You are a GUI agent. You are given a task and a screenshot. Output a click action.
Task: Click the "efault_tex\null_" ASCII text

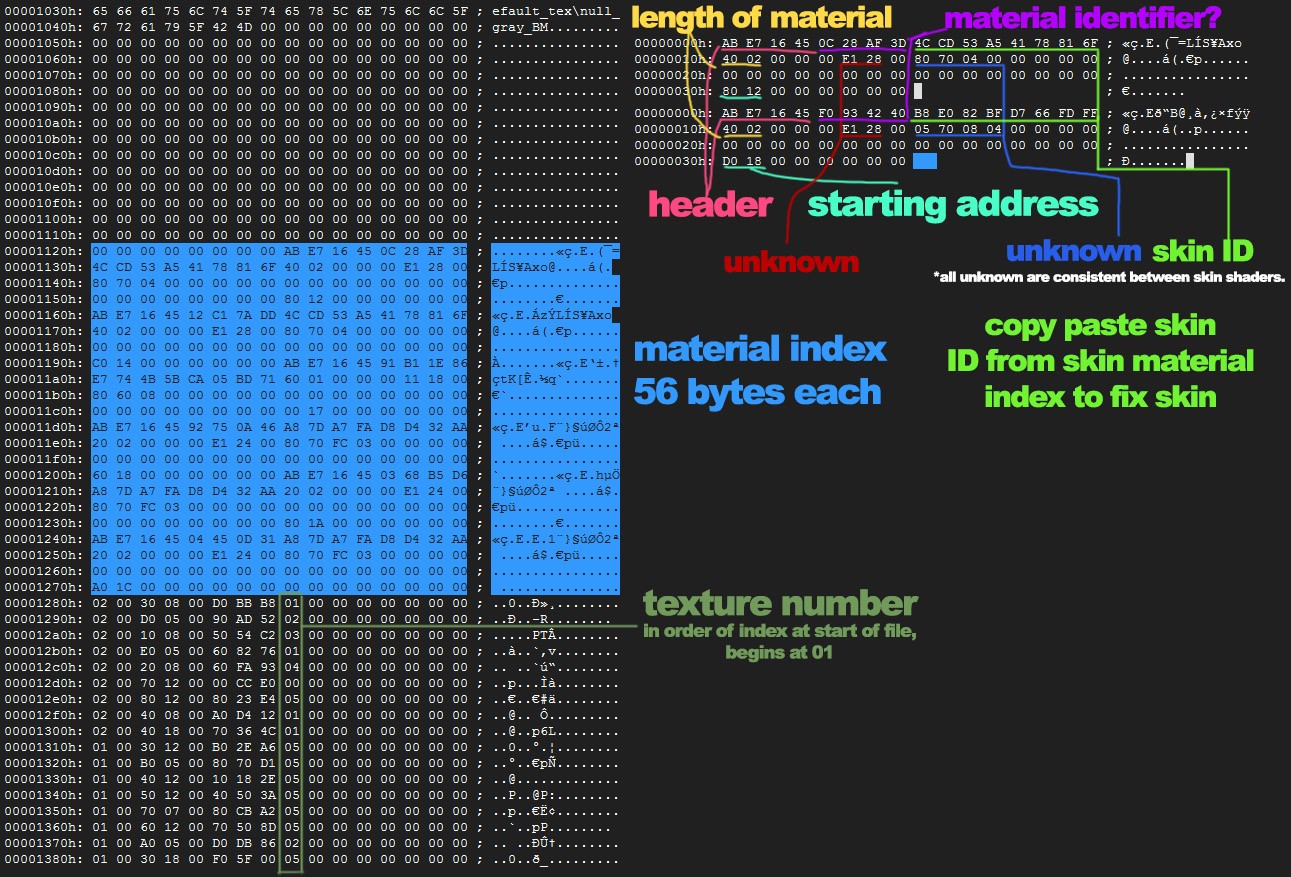556,8
